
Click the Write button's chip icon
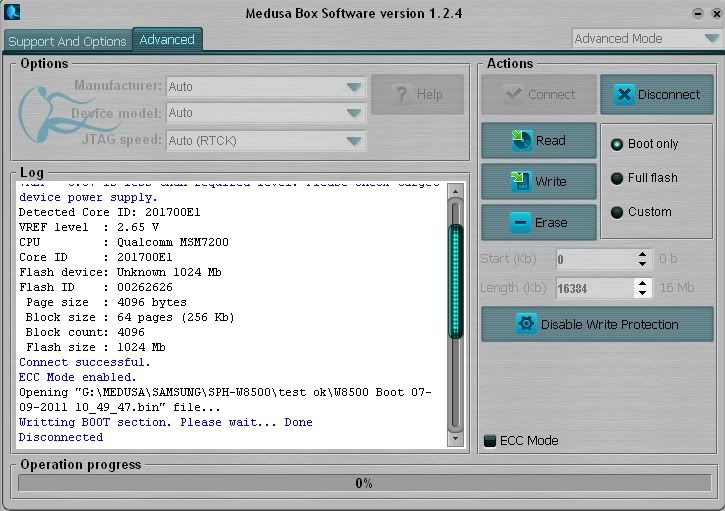point(521,181)
